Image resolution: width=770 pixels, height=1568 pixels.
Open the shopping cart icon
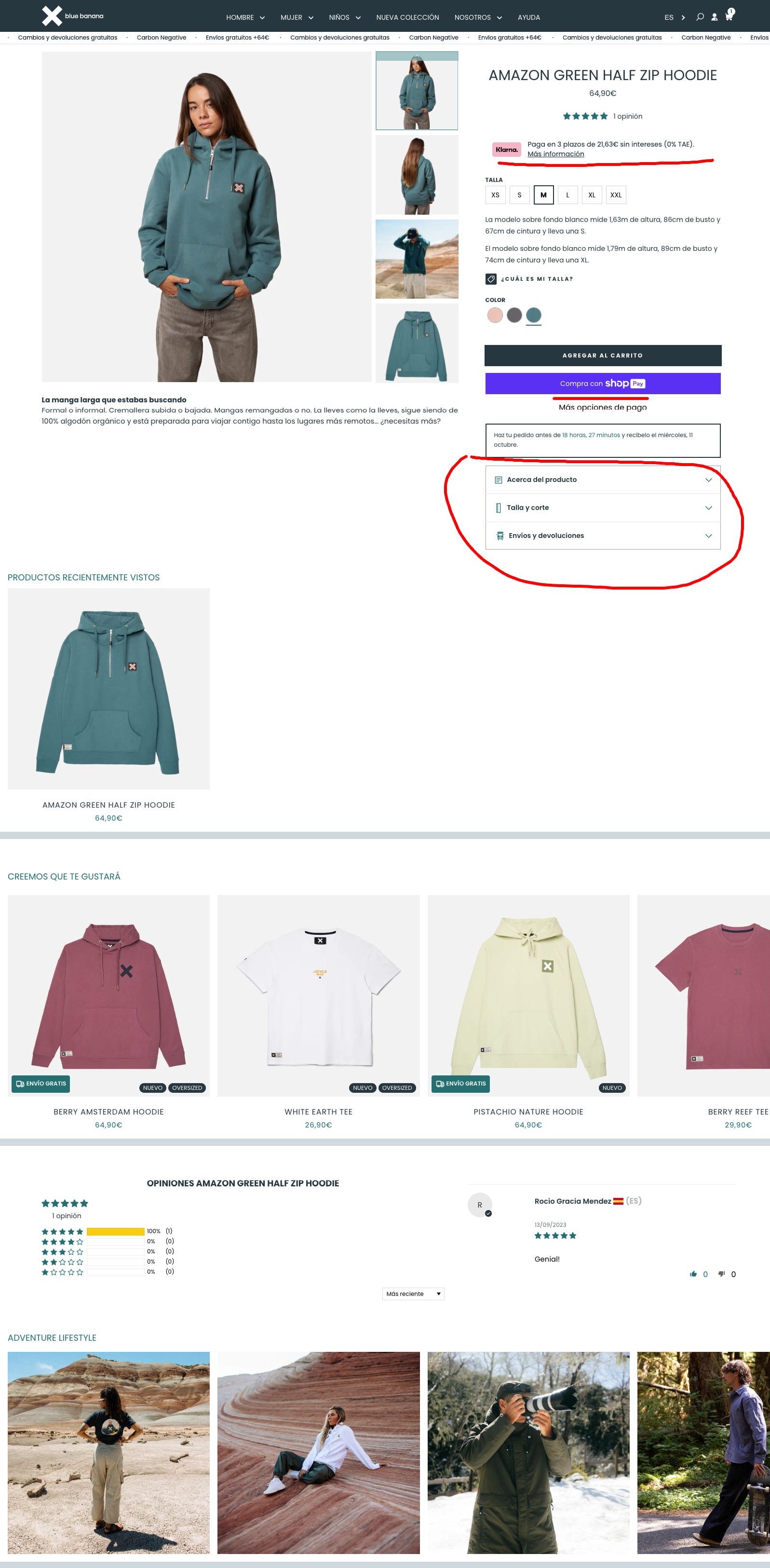(x=729, y=16)
